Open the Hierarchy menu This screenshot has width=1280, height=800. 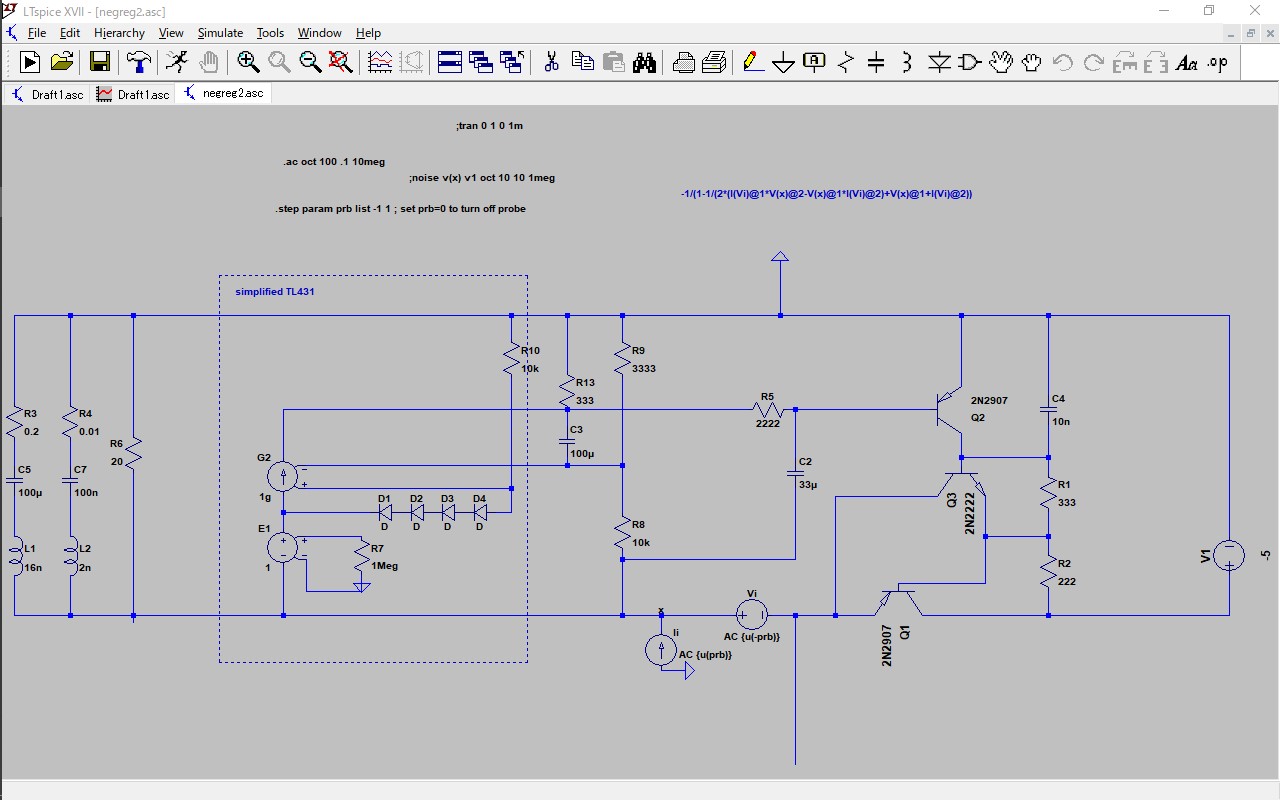point(119,33)
